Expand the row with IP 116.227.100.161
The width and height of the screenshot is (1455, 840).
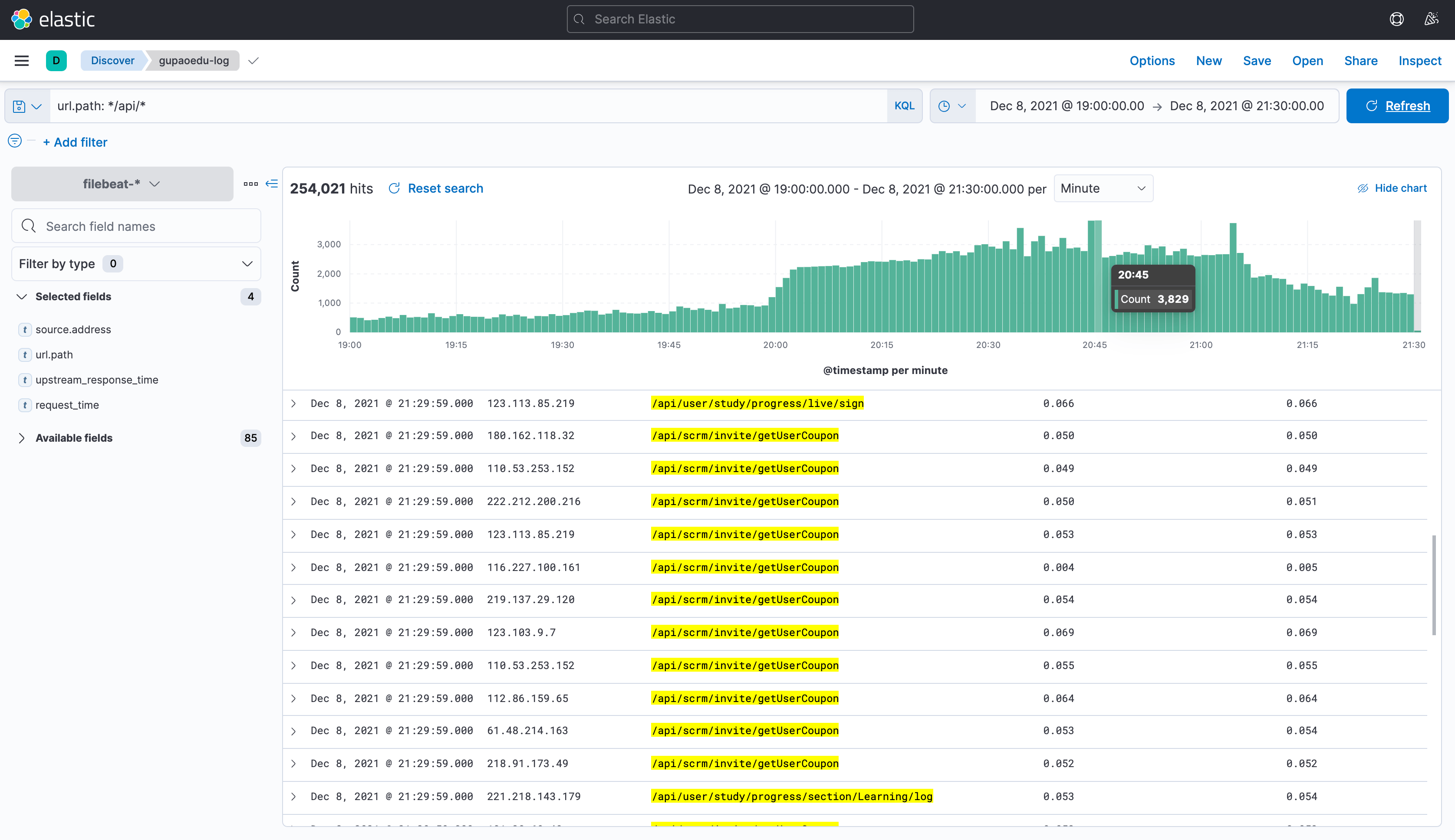[293, 568]
